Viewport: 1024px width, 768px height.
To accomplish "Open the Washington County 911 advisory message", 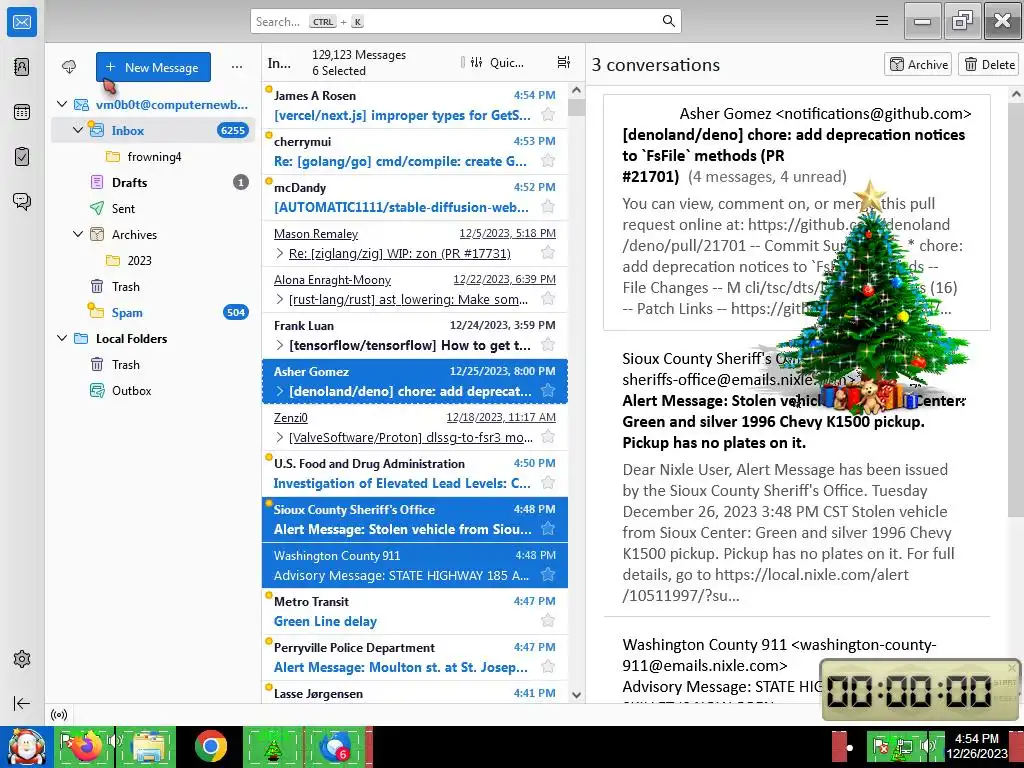I will pyautogui.click(x=415, y=566).
